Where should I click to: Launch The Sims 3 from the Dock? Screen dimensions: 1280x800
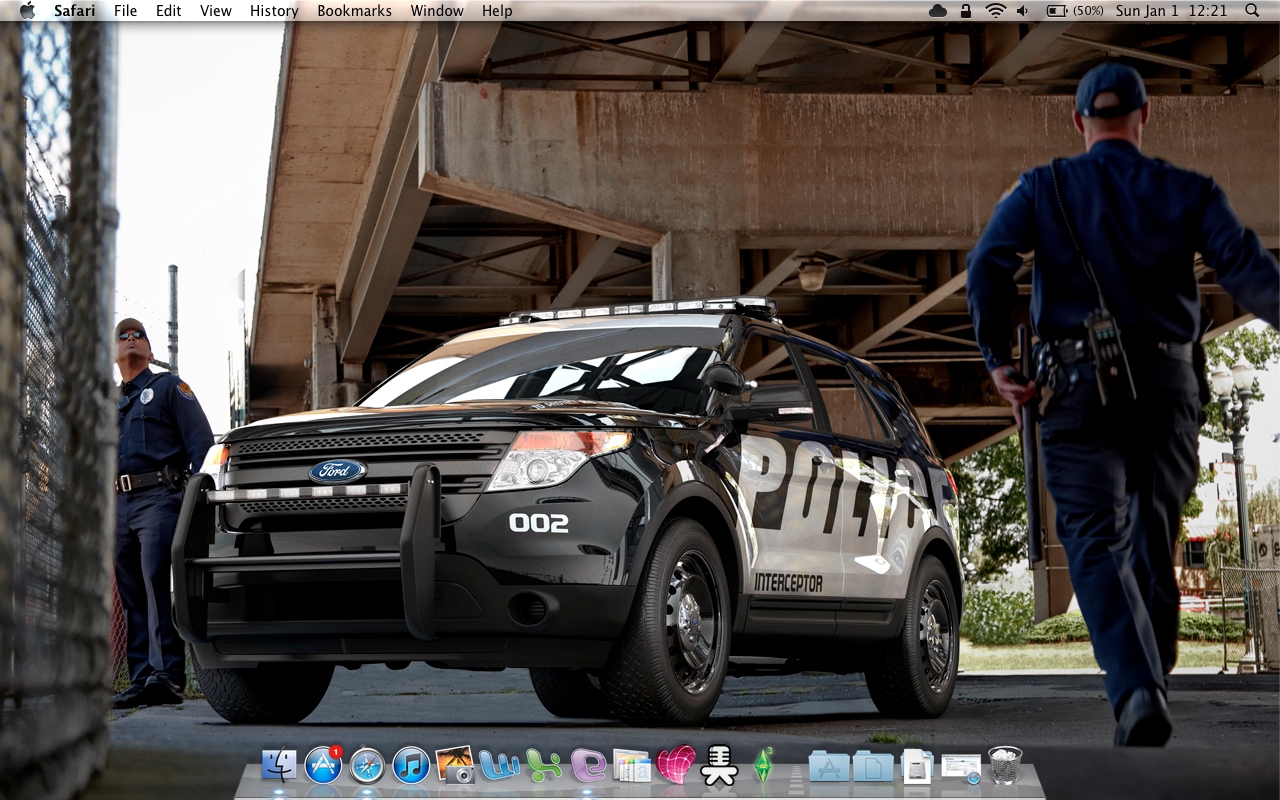(764, 765)
